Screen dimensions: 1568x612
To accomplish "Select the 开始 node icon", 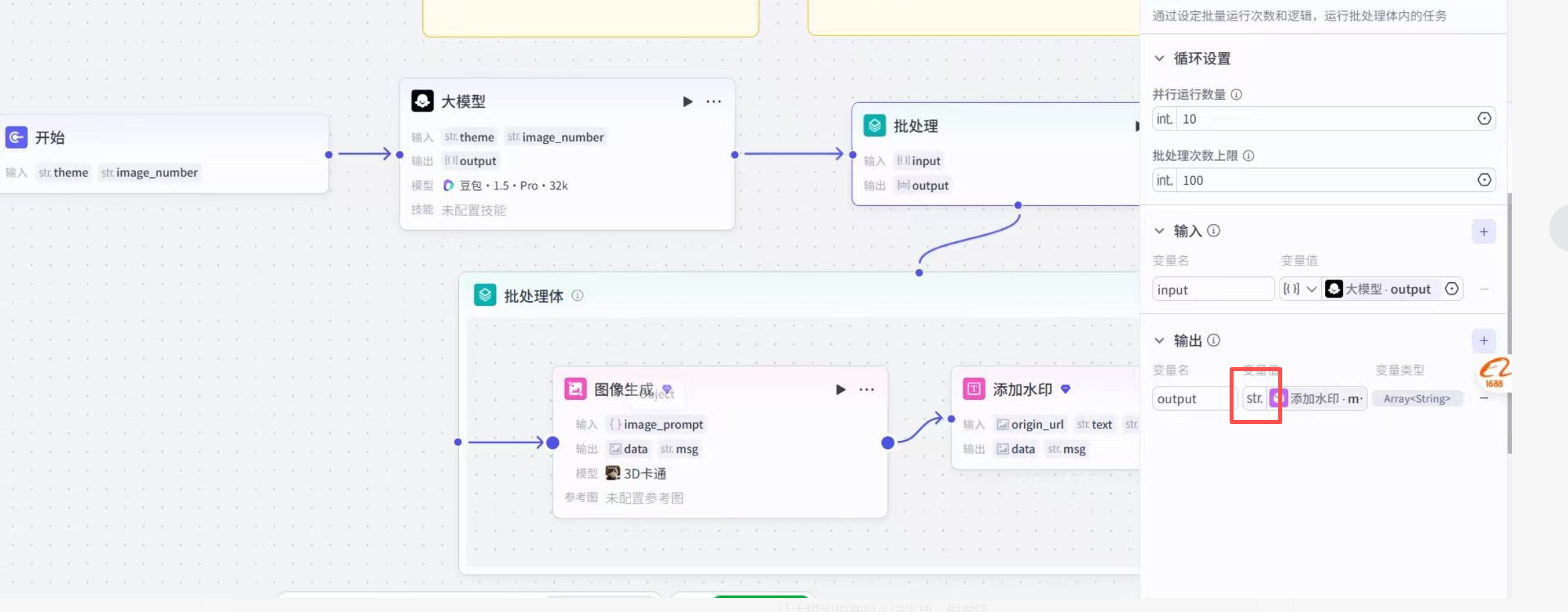I will 17,137.
